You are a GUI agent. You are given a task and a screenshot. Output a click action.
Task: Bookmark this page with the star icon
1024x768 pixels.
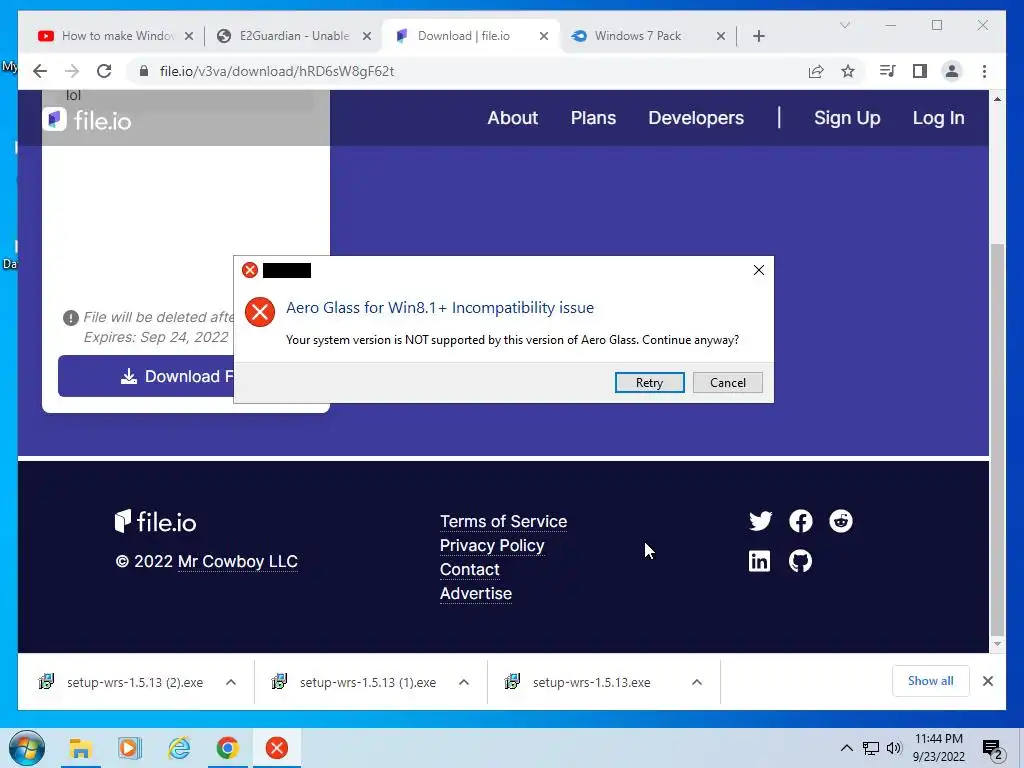pyautogui.click(x=848, y=71)
